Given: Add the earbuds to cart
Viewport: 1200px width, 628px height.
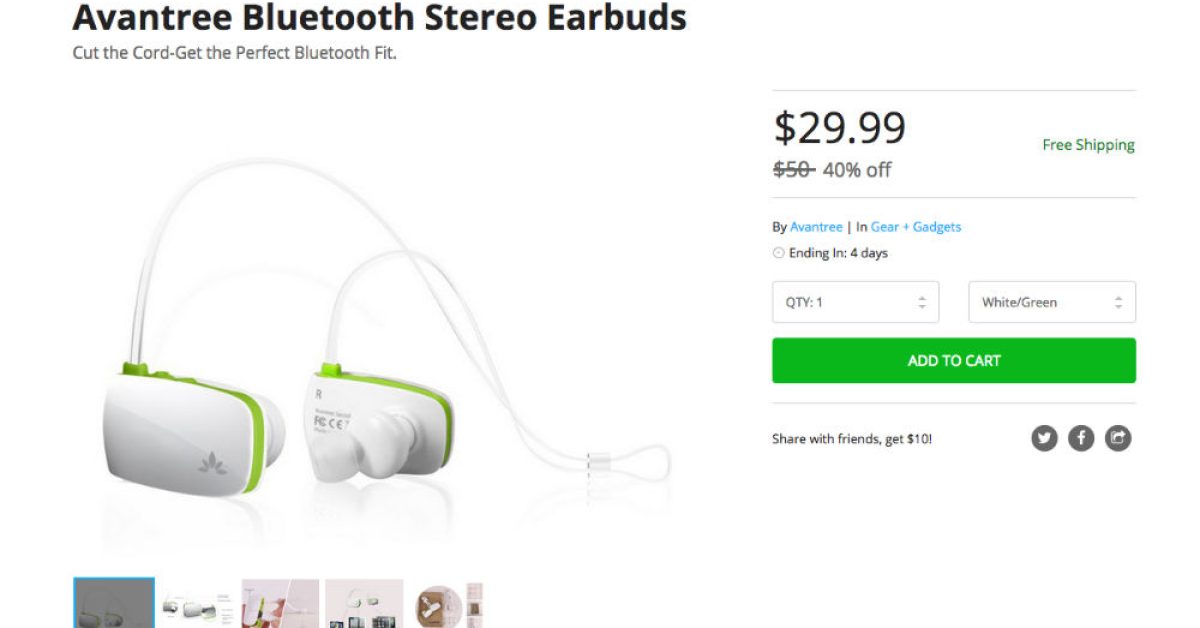Looking at the screenshot, I should pos(954,360).
